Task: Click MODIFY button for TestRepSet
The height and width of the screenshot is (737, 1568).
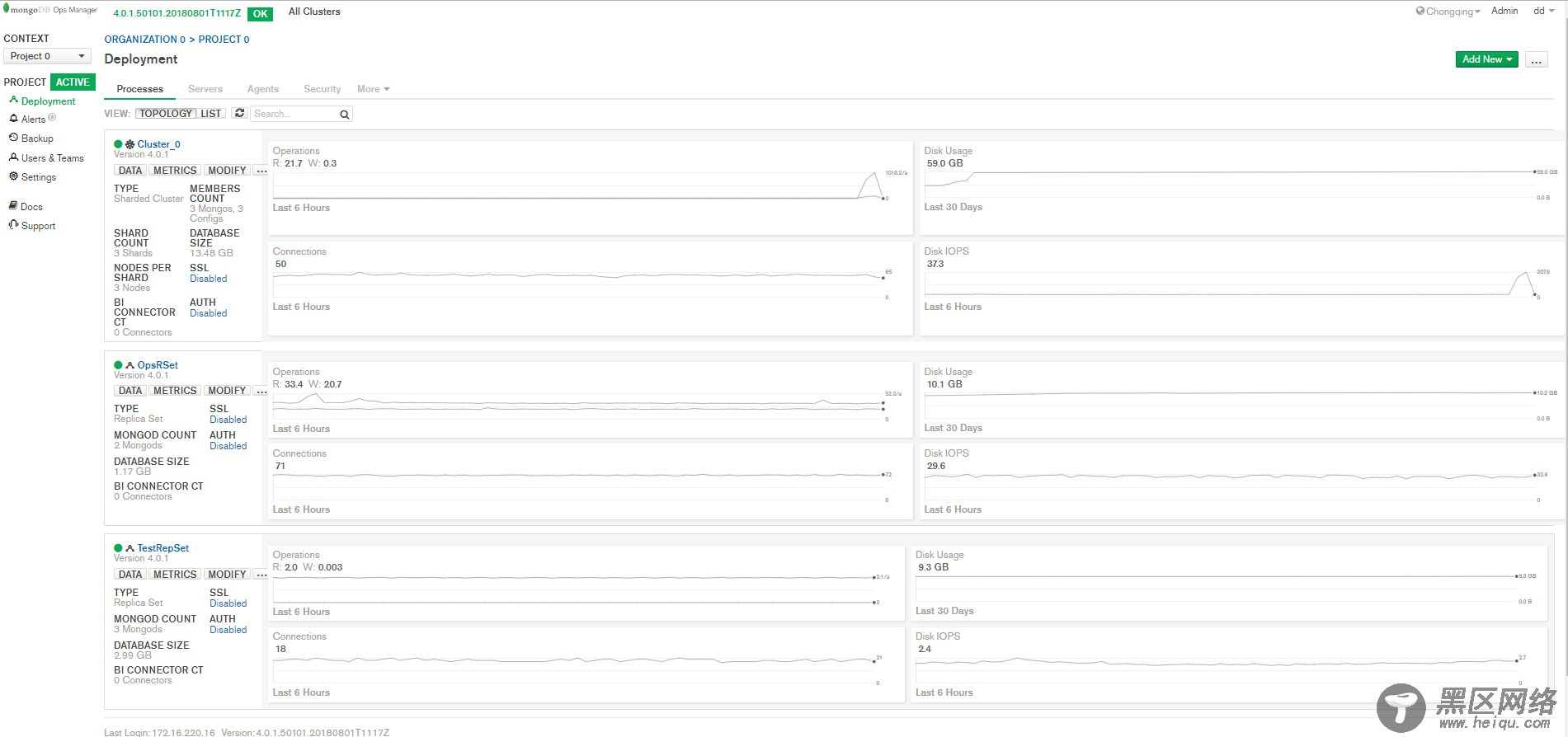Action: pyautogui.click(x=227, y=575)
